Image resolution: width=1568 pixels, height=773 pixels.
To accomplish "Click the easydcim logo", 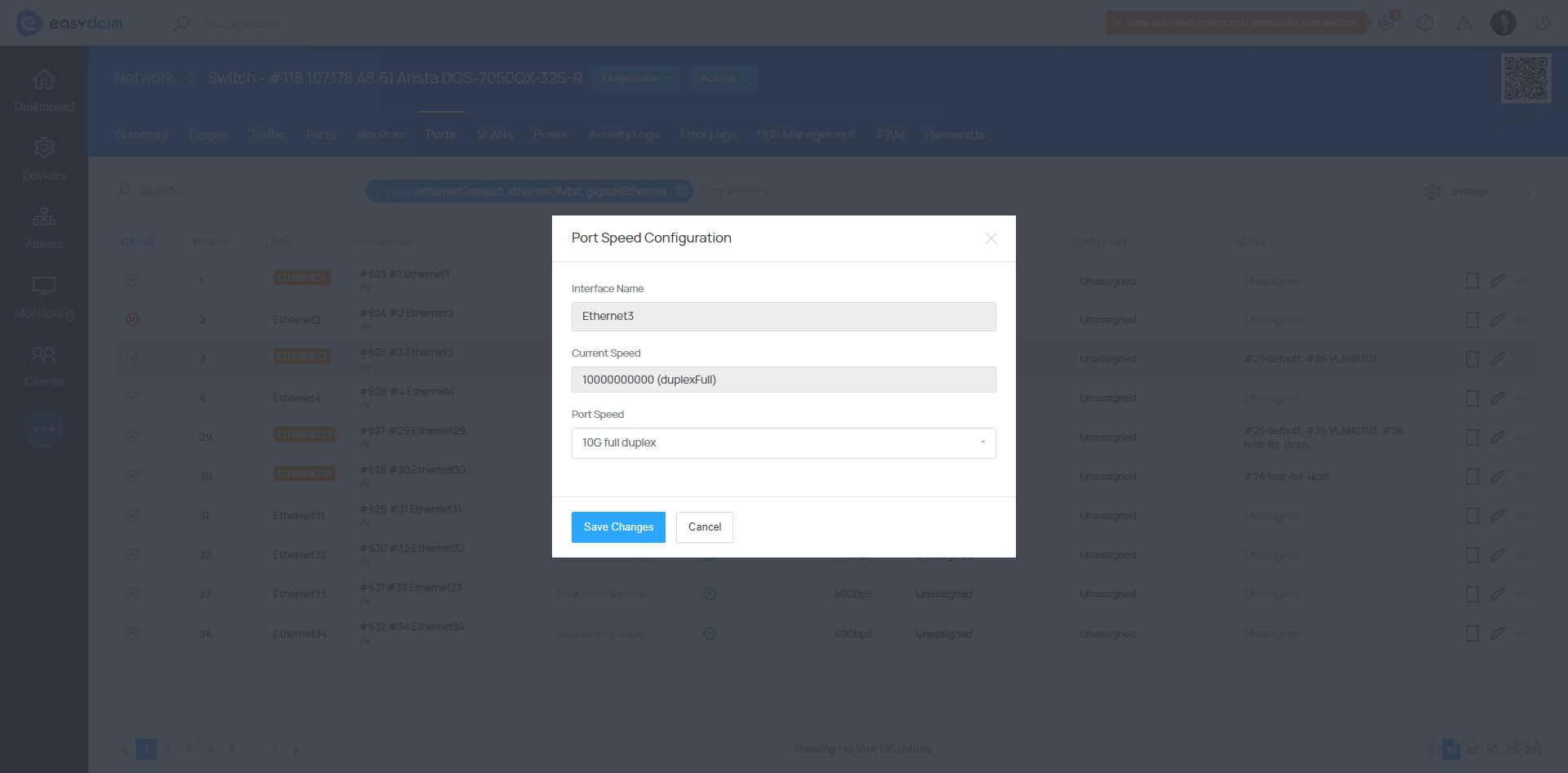I will pyautogui.click(x=70, y=23).
